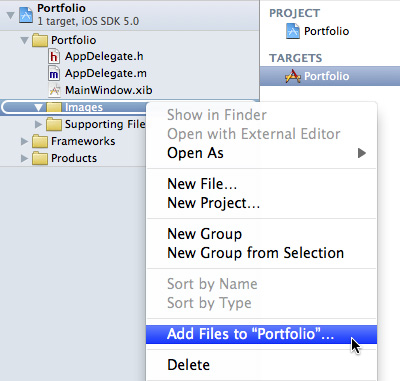Click the AppDelegate.h header file icon

54,56
